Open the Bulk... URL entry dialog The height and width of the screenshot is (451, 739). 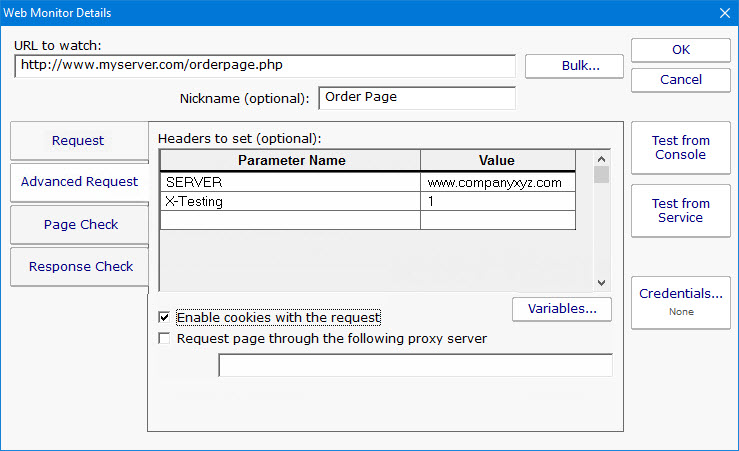(575, 66)
